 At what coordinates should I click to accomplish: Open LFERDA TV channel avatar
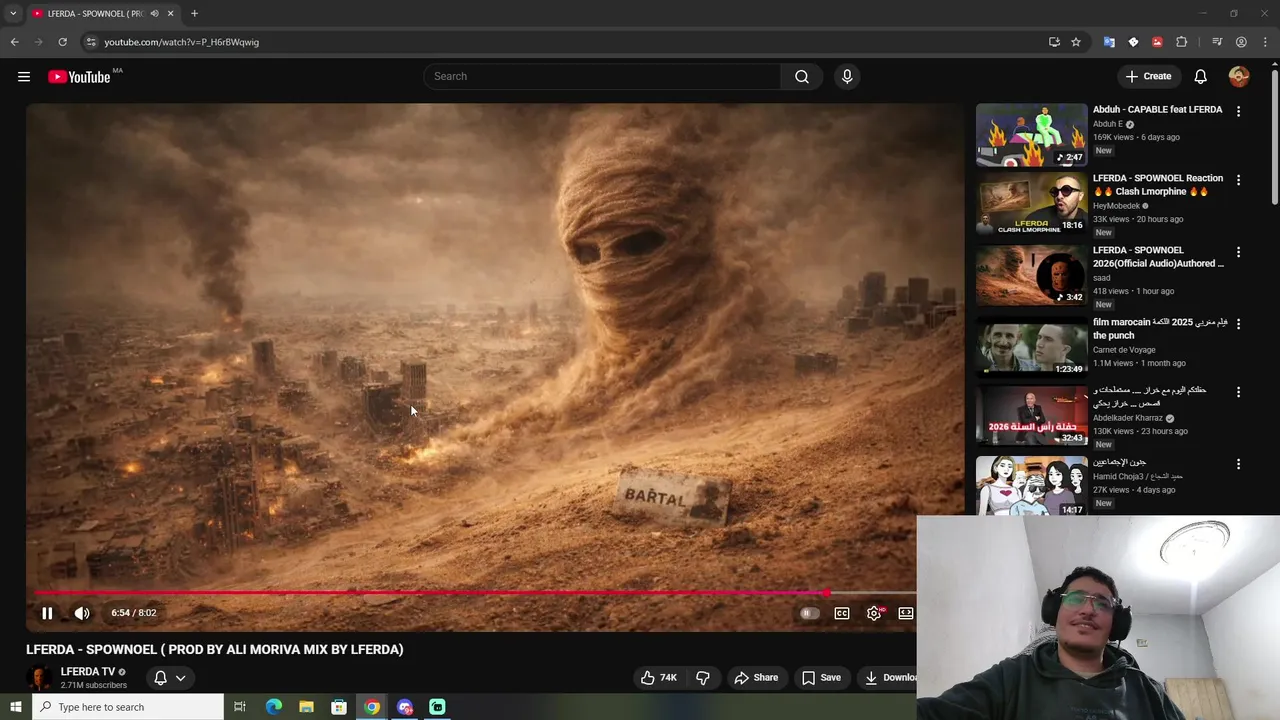pyautogui.click(x=39, y=678)
